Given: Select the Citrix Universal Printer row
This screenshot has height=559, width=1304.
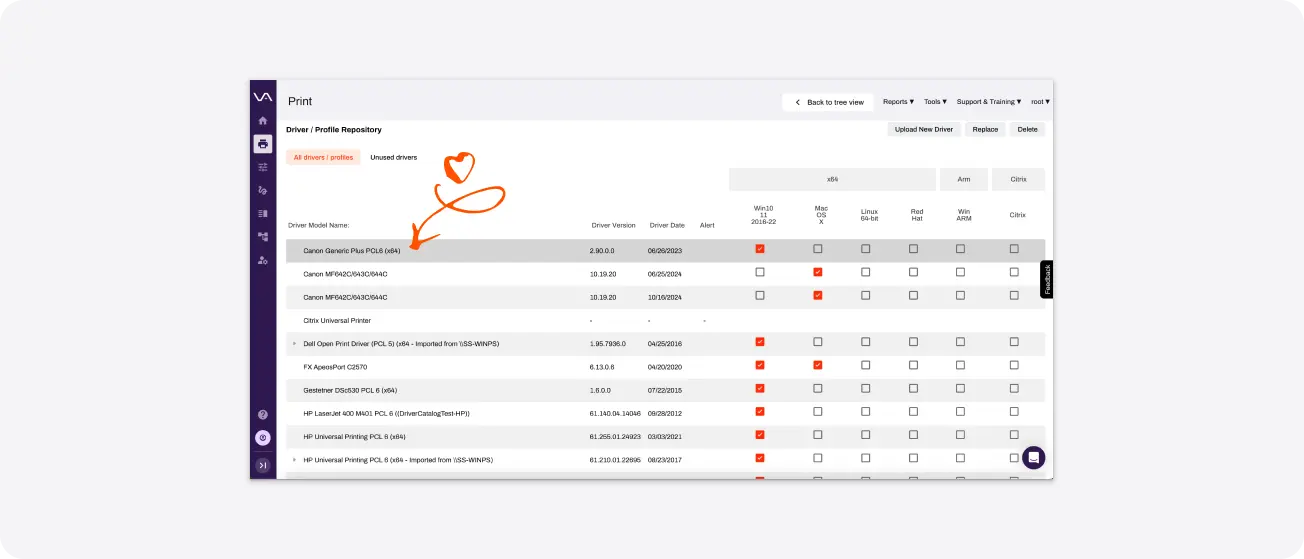Looking at the screenshot, I should click(665, 320).
